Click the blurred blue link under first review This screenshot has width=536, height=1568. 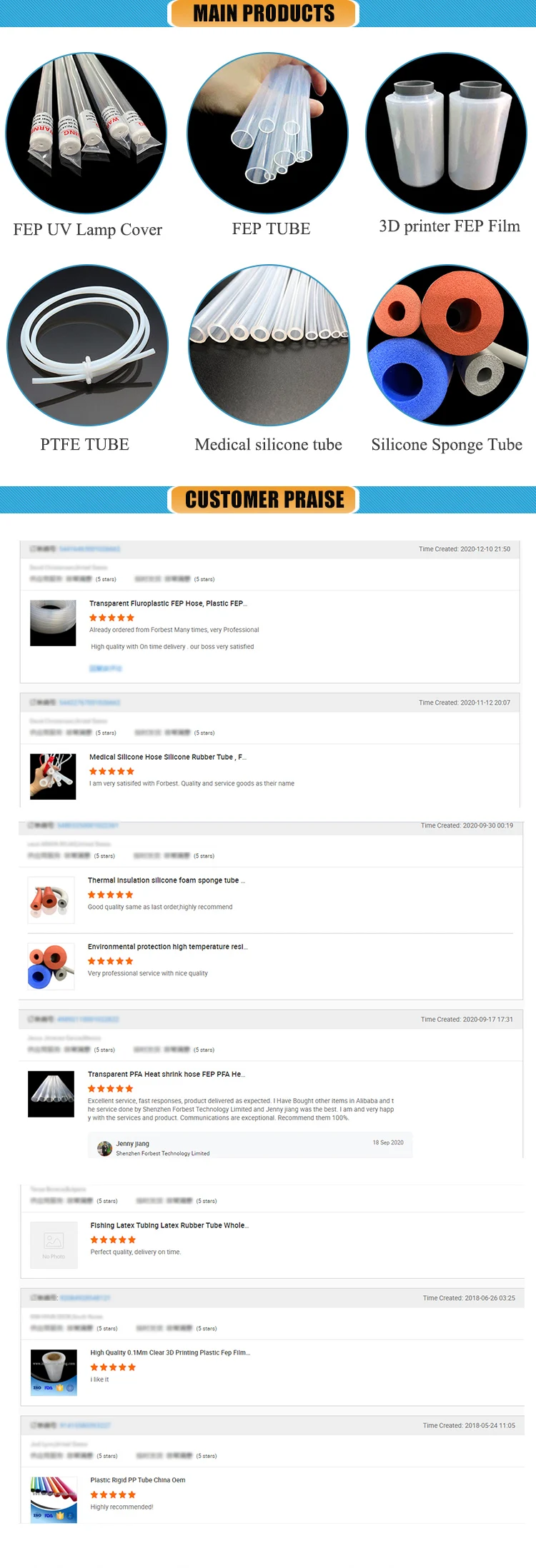[105, 668]
